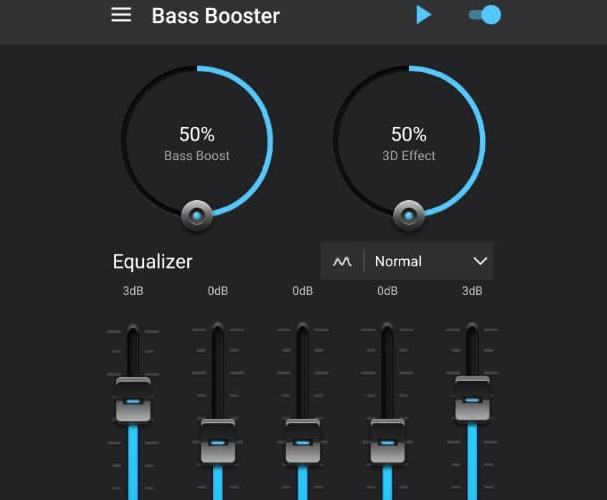
Task: Click the 3D Effect label
Action: pos(409,156)
